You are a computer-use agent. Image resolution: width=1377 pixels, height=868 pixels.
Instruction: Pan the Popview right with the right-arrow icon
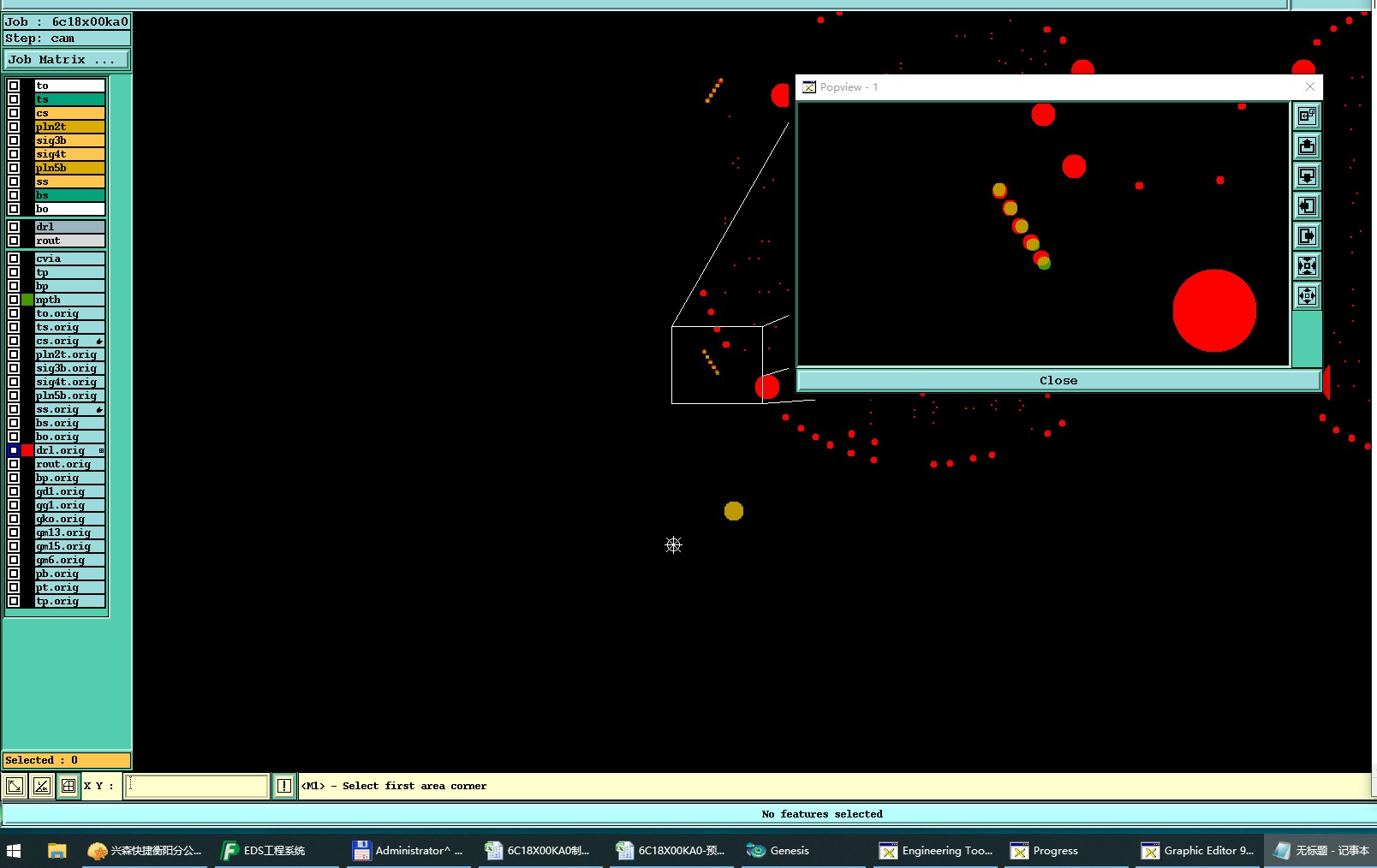click(1307, 236)
